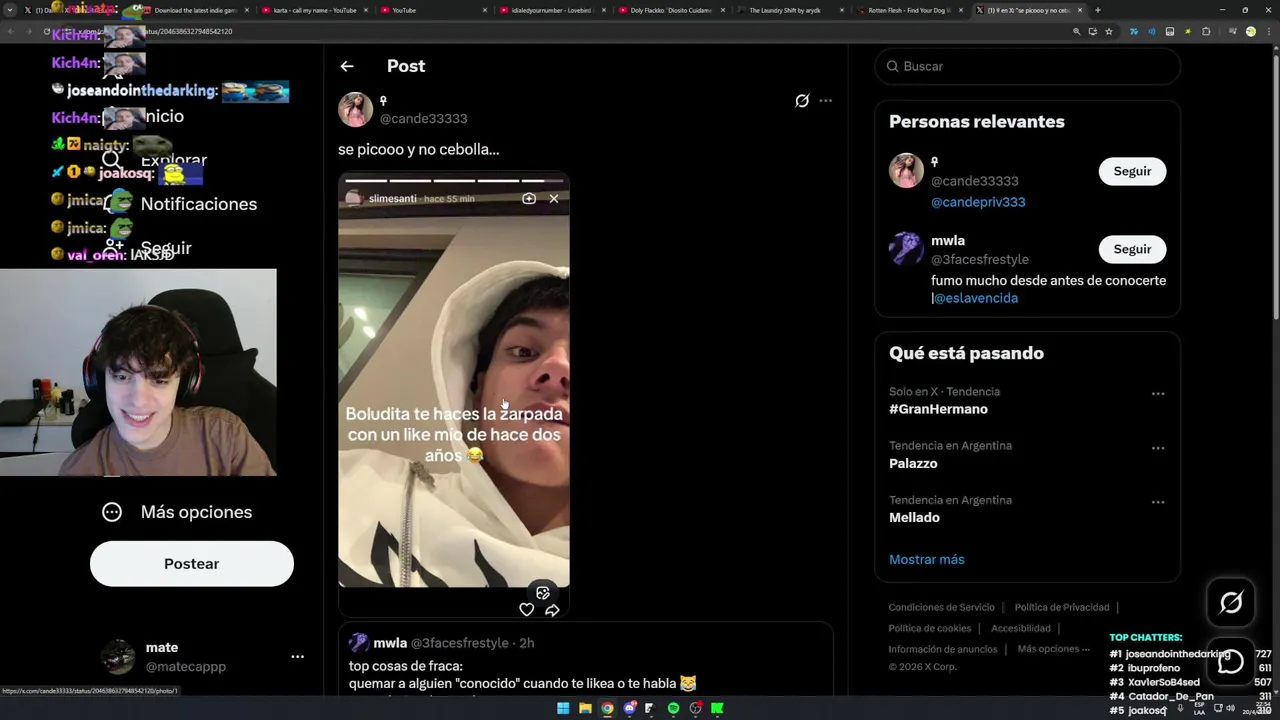Viewport: 1280px width, 720px height.
Task: Open @eslavencida mention link
Action: 976,298
